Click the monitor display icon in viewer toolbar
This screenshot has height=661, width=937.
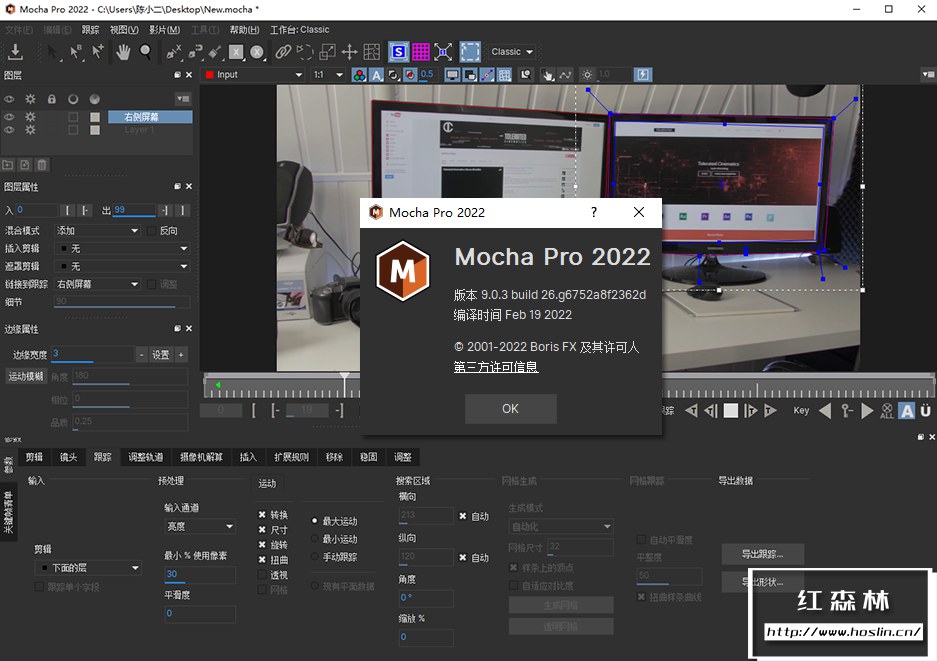(x=452, y=75)
